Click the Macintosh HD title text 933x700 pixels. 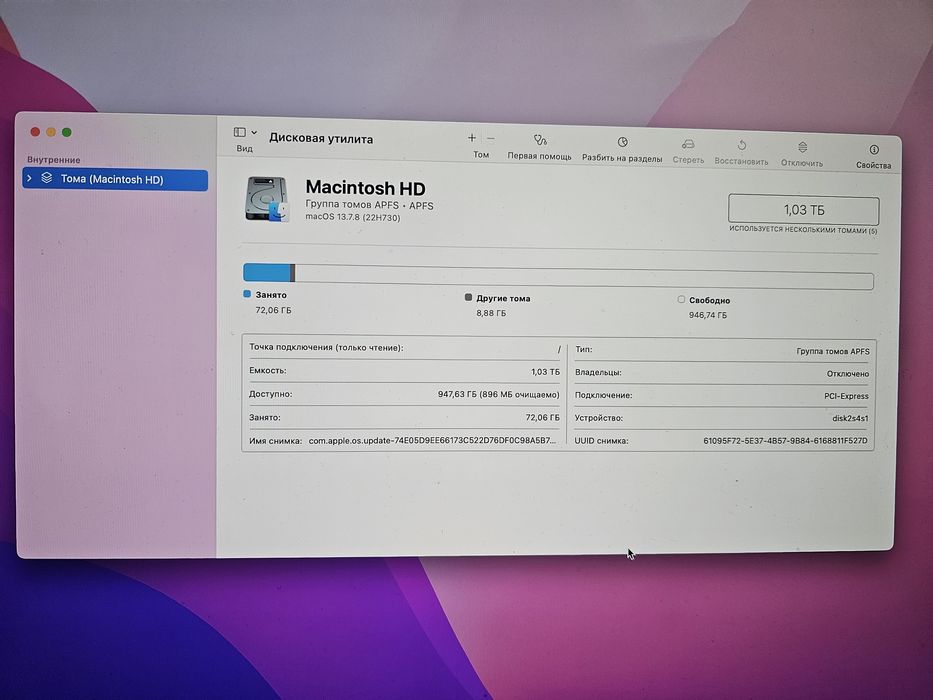tap(365, 188)
